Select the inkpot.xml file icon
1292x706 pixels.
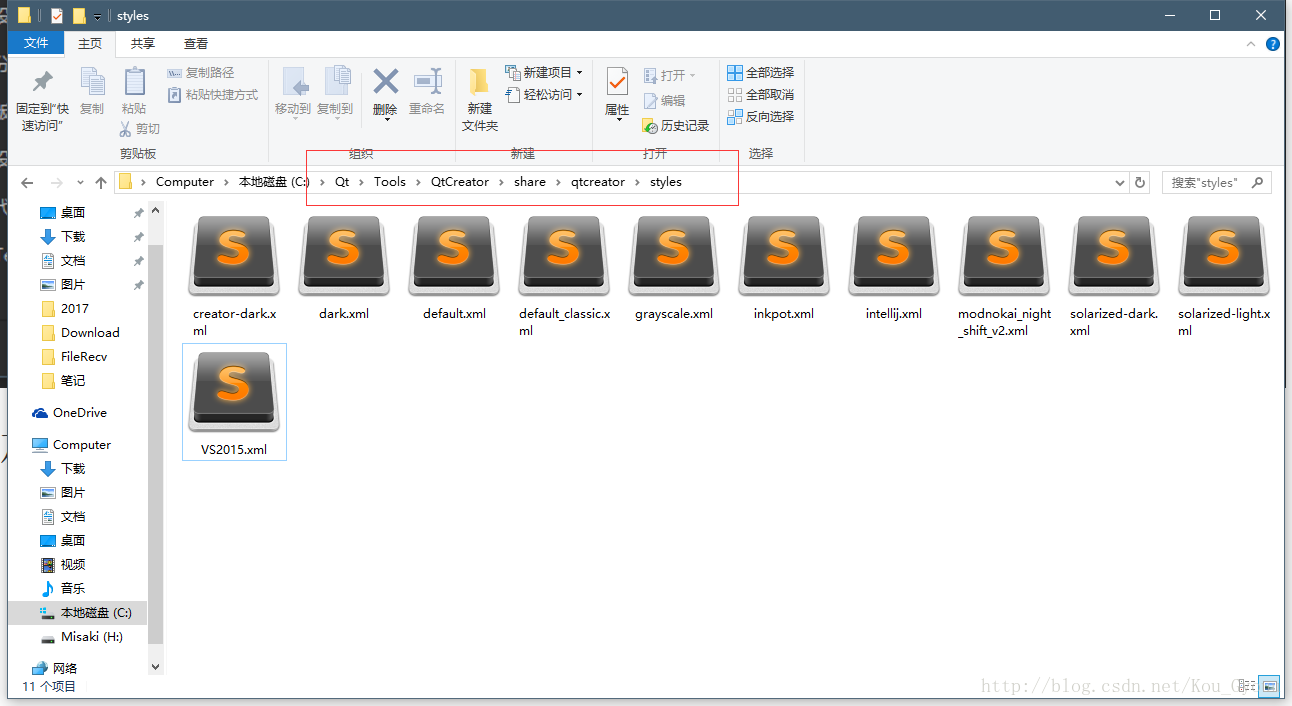tap(784, 255)
